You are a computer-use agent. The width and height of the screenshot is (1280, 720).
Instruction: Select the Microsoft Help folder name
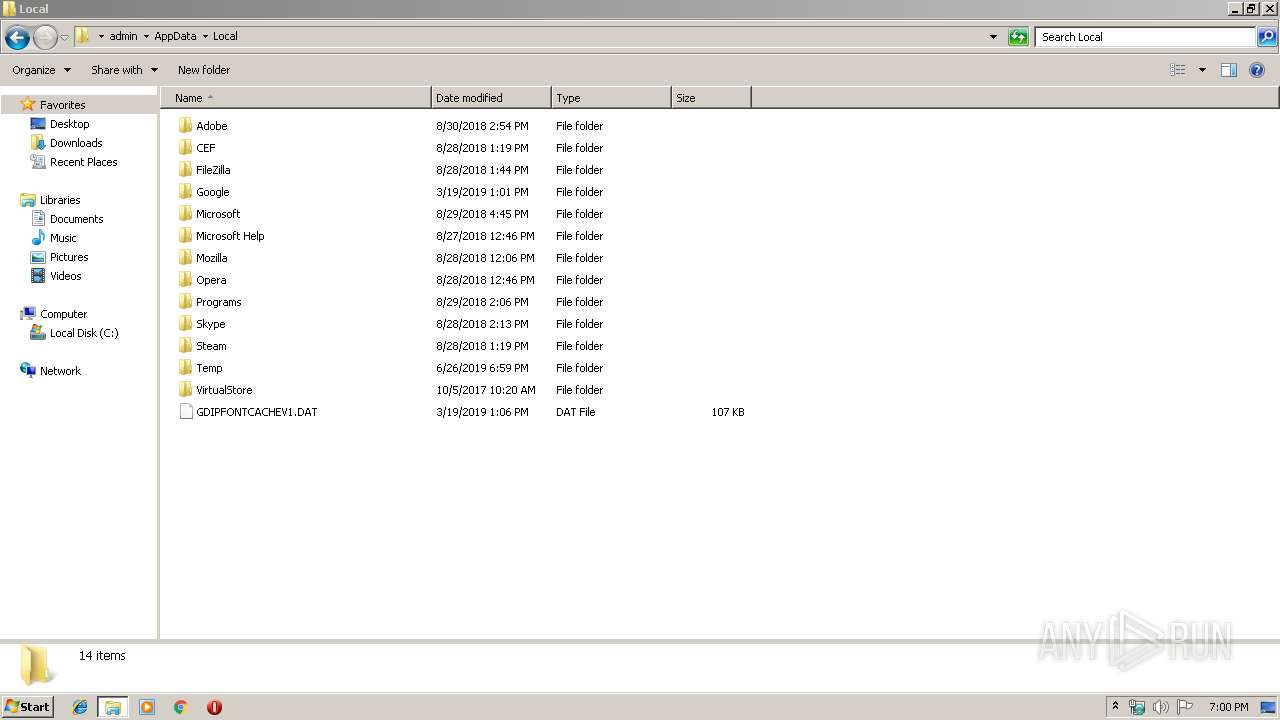[230, 236]
